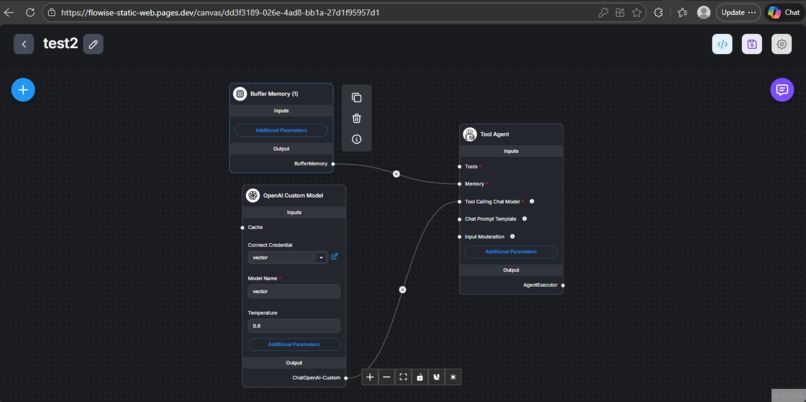The image size is (806, 402).
Task: Expand Tool Agent Additional Parameters
Action: (511, 252)
